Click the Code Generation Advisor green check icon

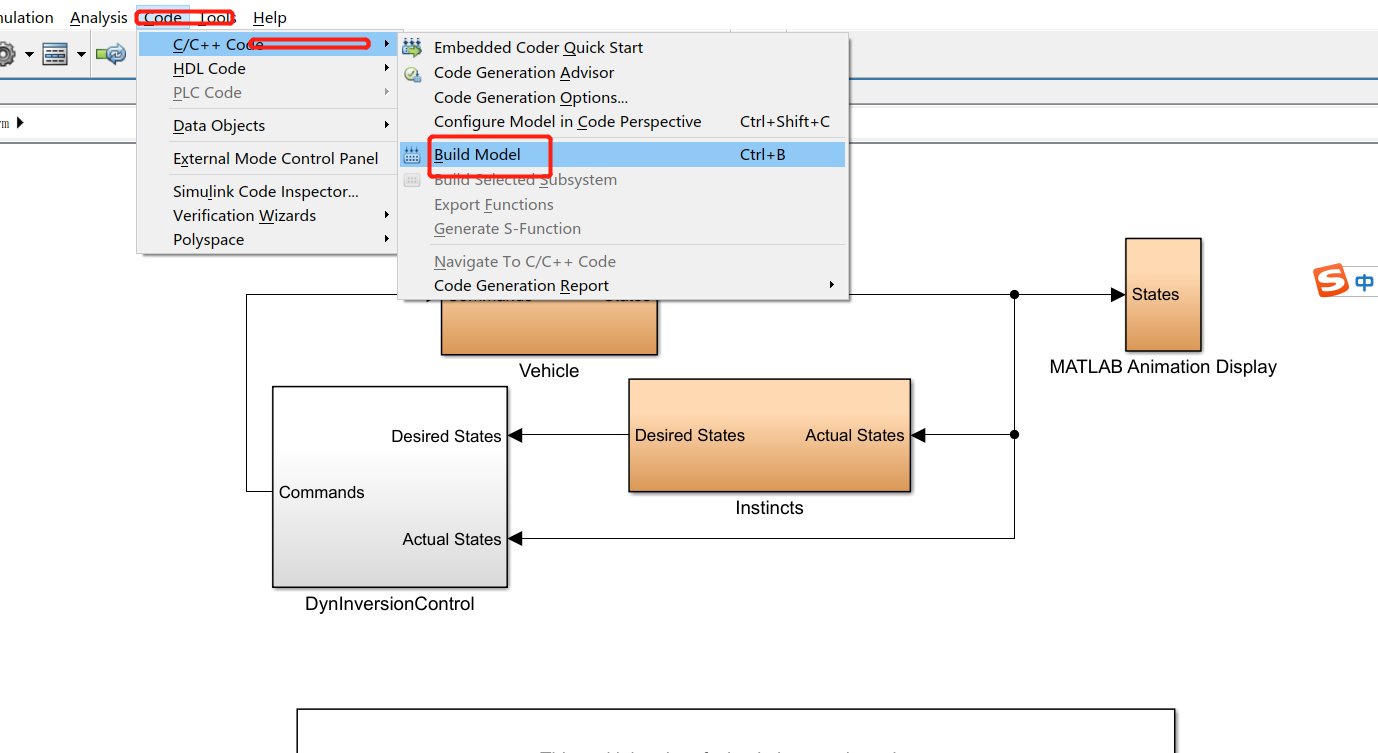click(413, 72)
